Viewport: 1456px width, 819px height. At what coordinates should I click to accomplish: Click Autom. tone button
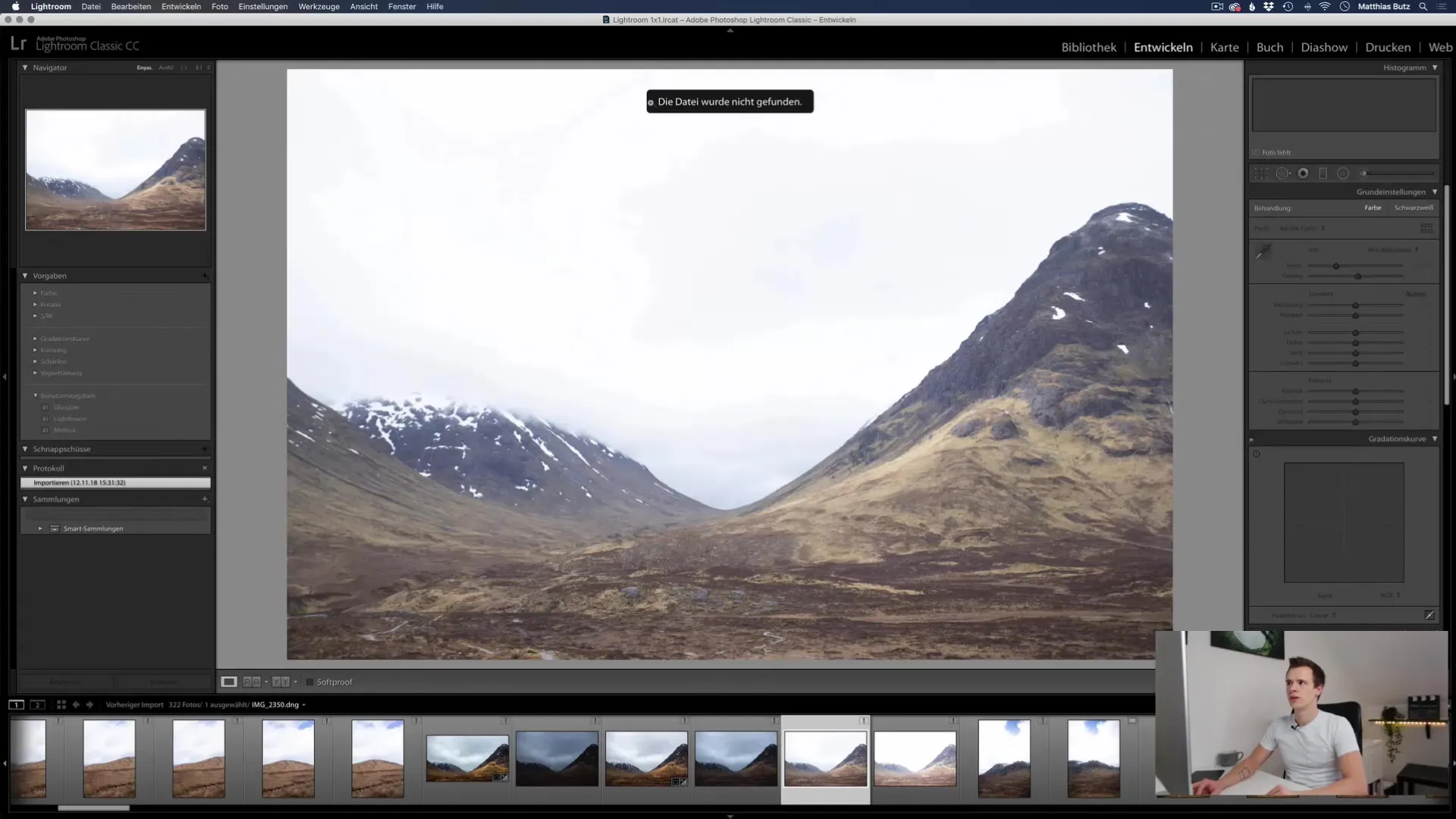point(1415,294)
